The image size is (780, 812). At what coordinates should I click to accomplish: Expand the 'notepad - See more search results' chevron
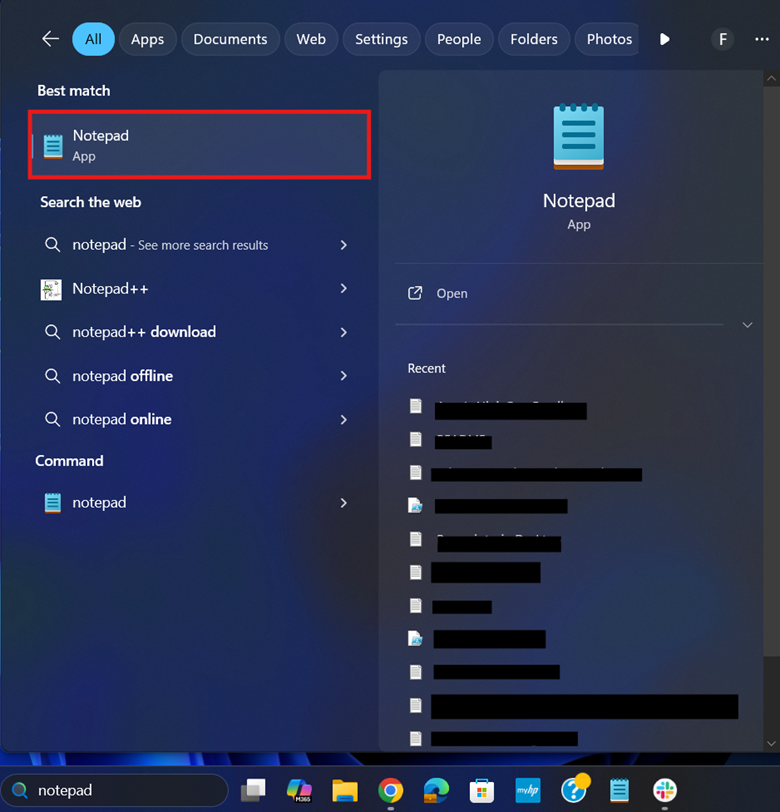[343, 245]
